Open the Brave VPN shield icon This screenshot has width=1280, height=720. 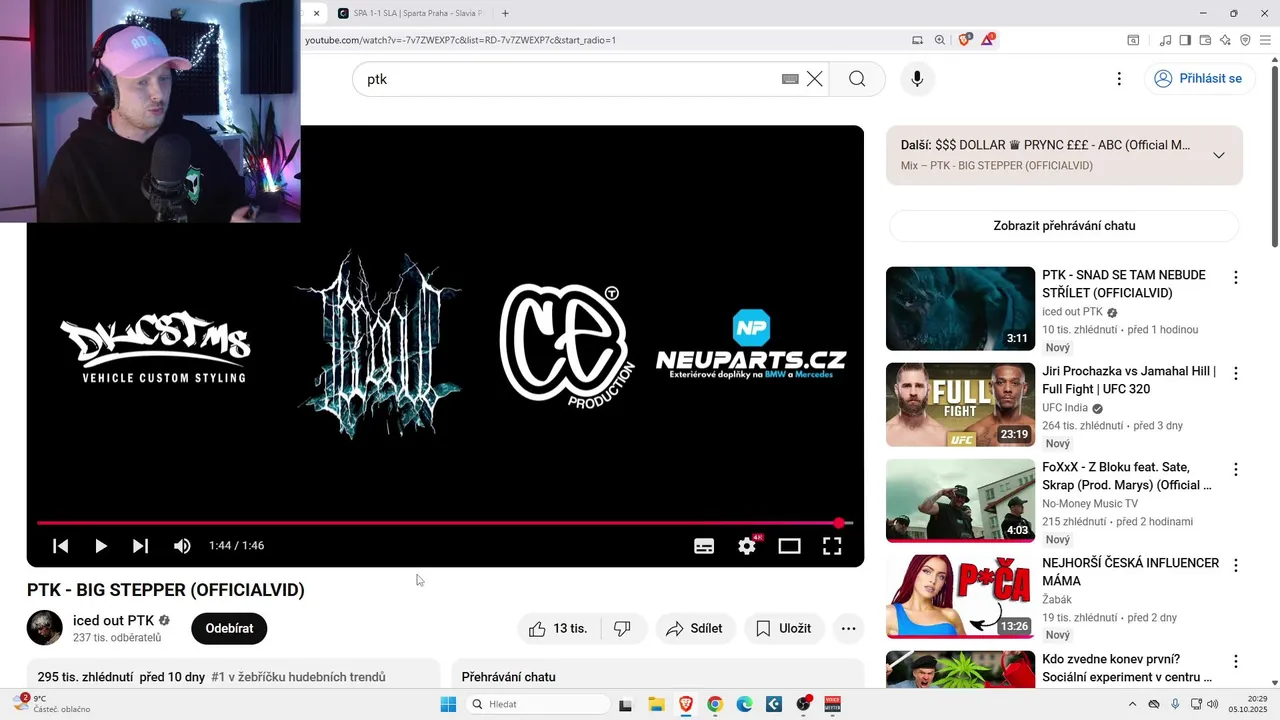point(1245,40)
